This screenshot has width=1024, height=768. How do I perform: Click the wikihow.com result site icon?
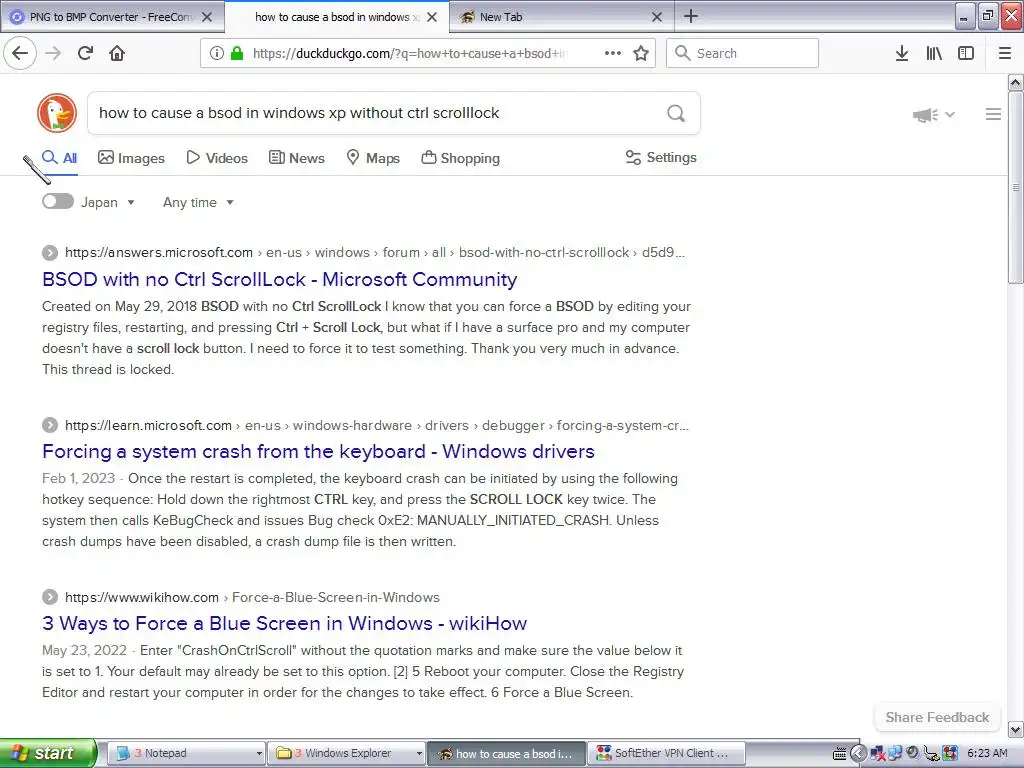(x=50, y=597)
